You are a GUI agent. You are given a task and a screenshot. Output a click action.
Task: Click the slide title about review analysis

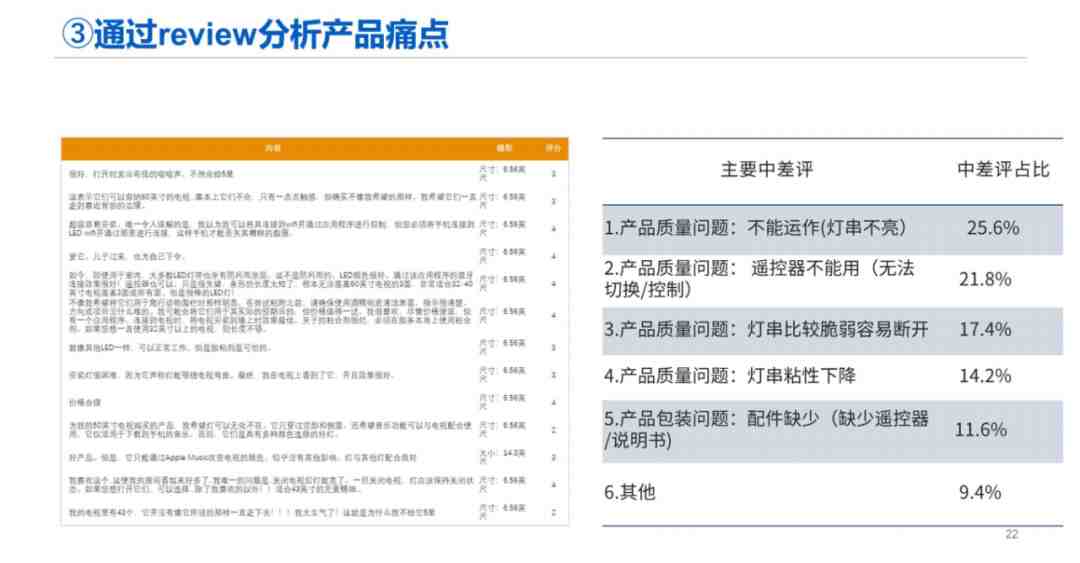[x=255, y=34]
